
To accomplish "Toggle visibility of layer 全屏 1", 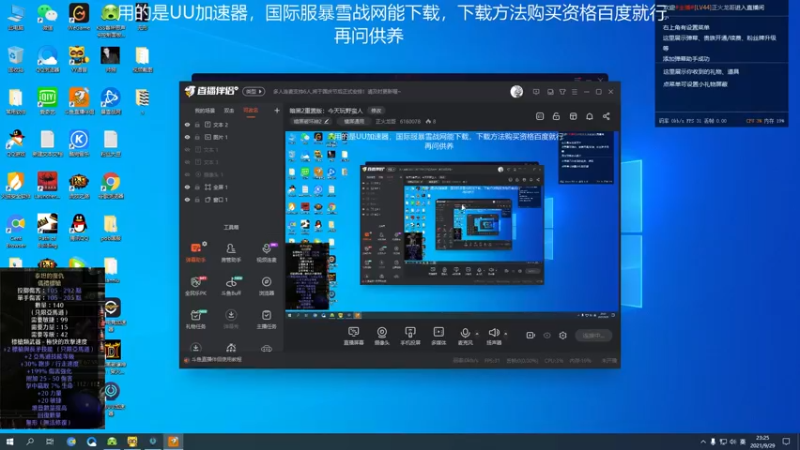I will click(187, 187).
